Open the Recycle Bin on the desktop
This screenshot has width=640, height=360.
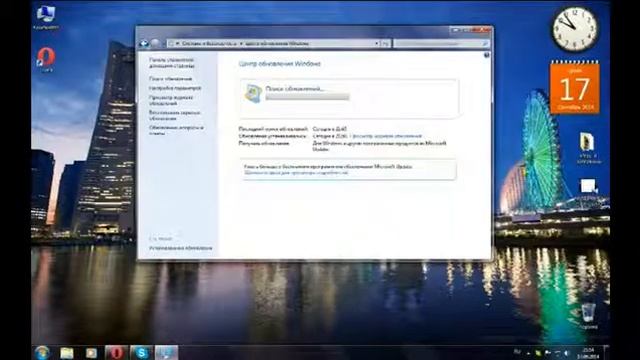click(x=588, y=316)
